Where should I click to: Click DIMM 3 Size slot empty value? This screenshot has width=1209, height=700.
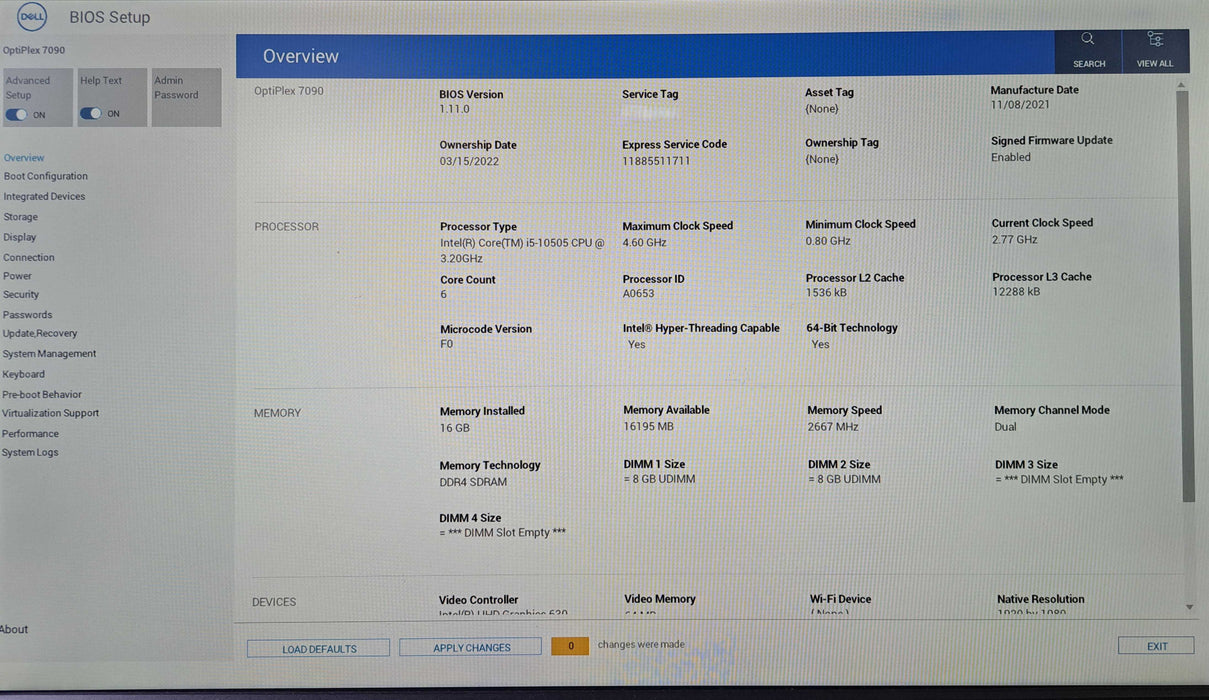pos(1059,480)
